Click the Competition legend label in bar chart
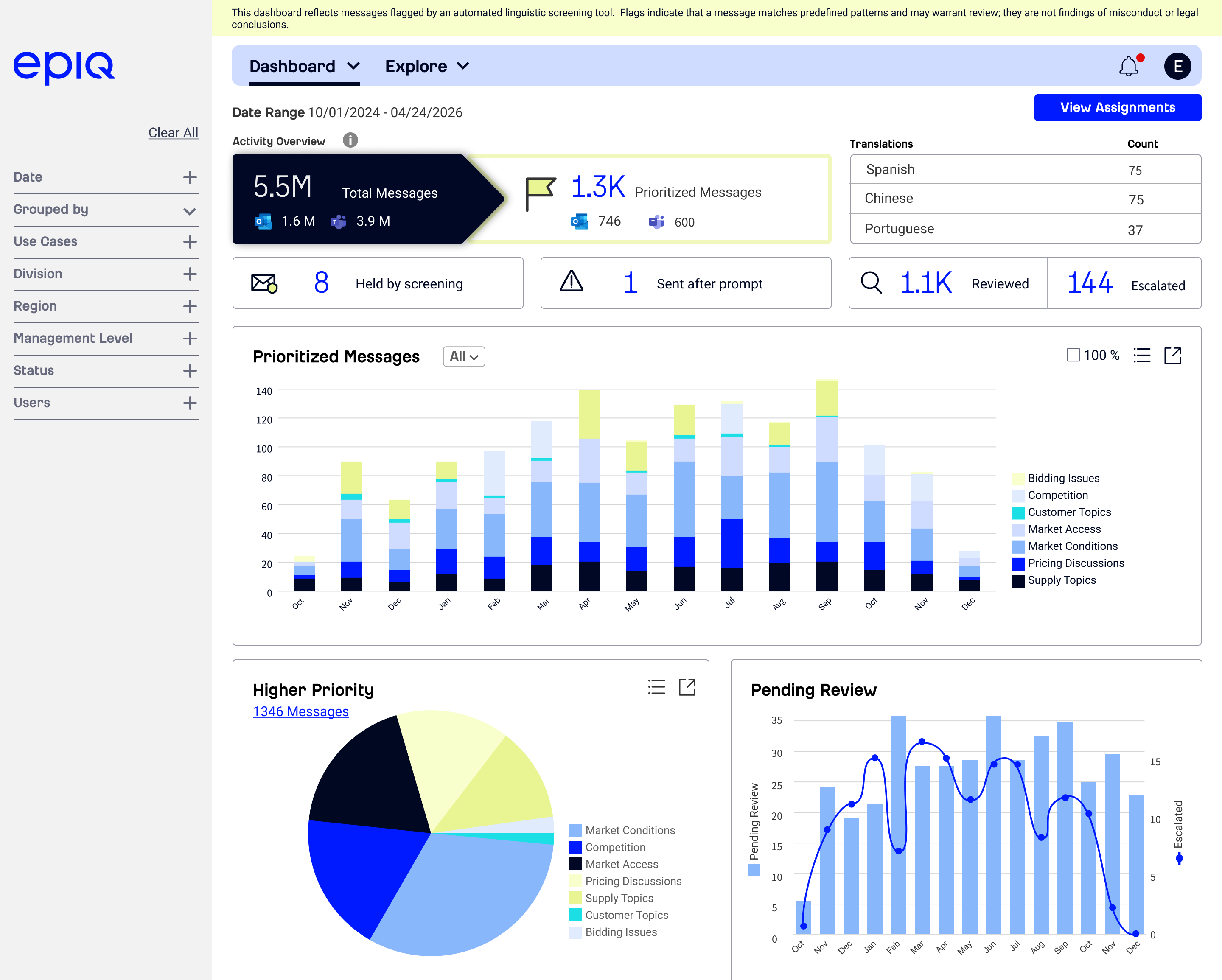 coord(1058,496)
